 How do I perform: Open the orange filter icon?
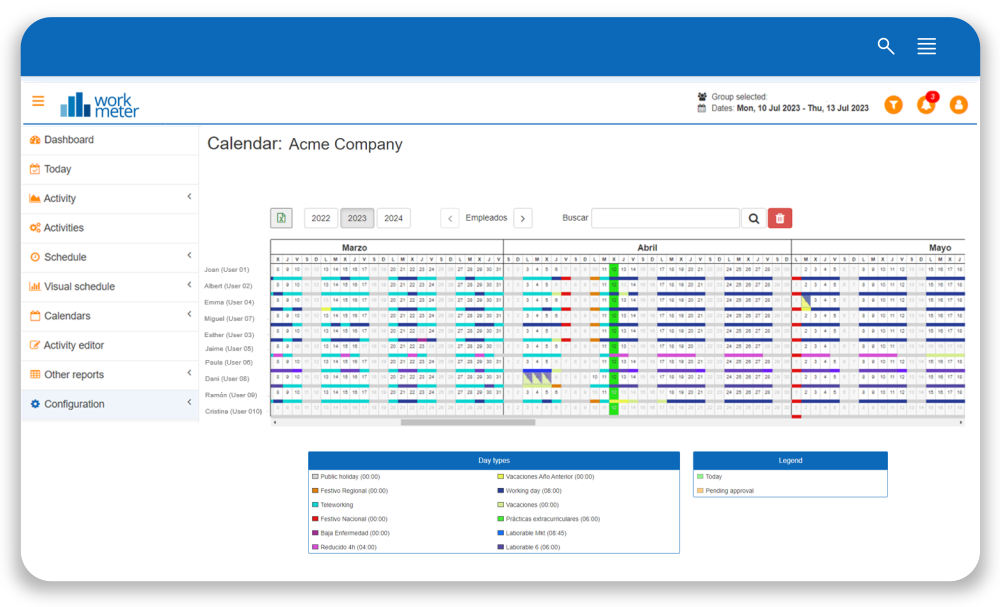point(893,104)
